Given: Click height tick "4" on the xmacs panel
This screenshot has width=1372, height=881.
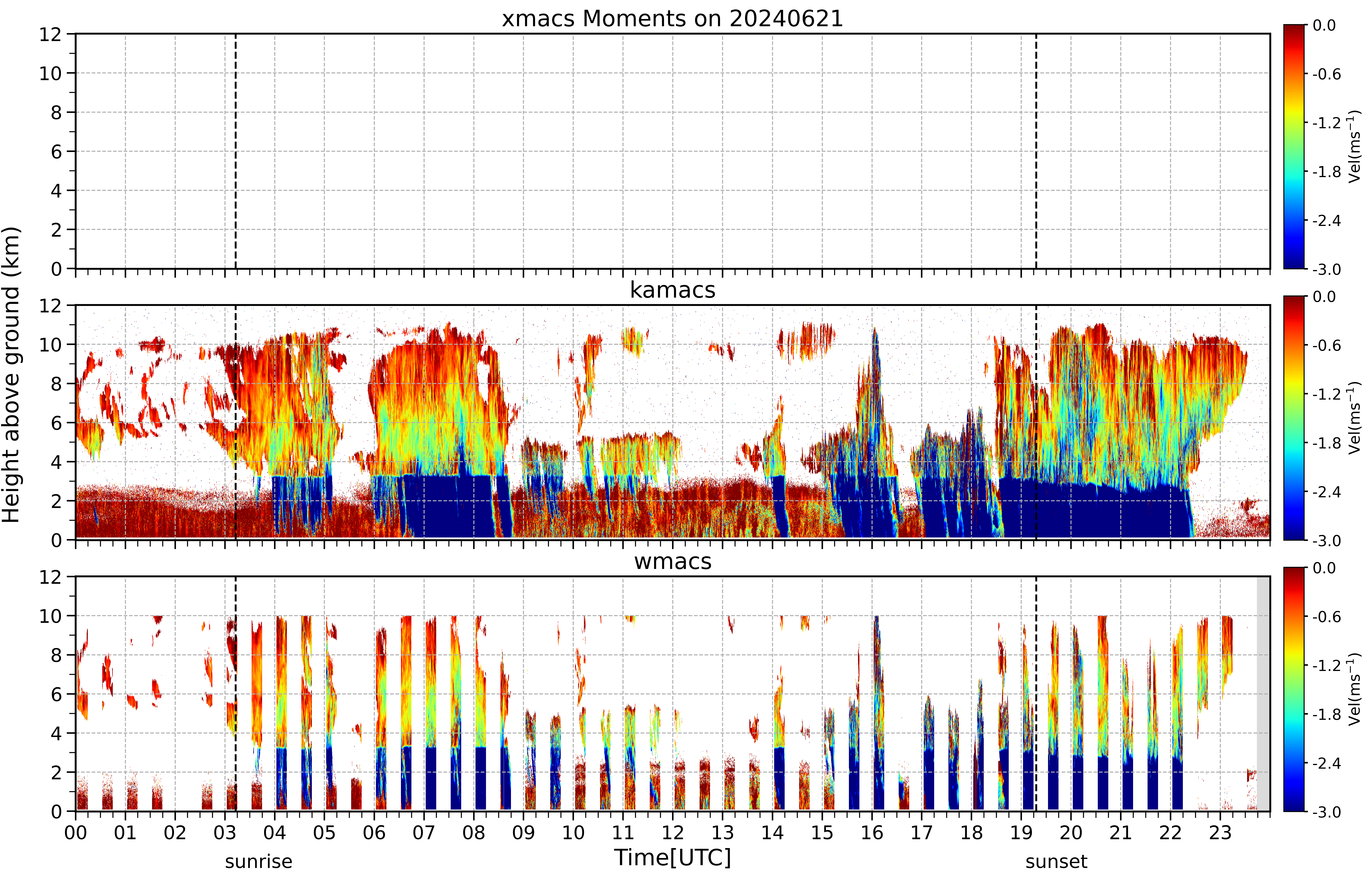Looking at the screenshot, I should tap(56, 190).
